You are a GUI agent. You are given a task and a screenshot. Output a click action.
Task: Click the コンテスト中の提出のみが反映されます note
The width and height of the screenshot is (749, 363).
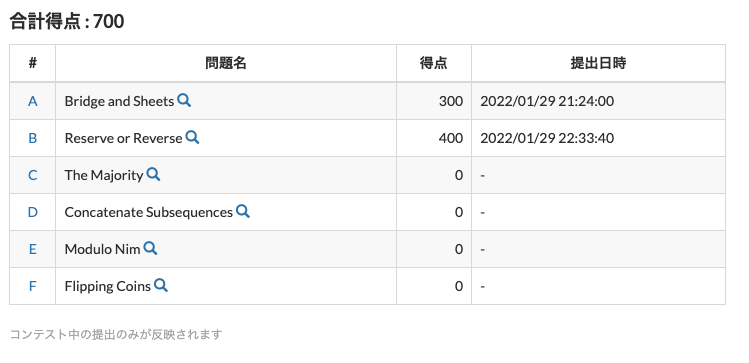pyautogui.click(x=116, y=334)
